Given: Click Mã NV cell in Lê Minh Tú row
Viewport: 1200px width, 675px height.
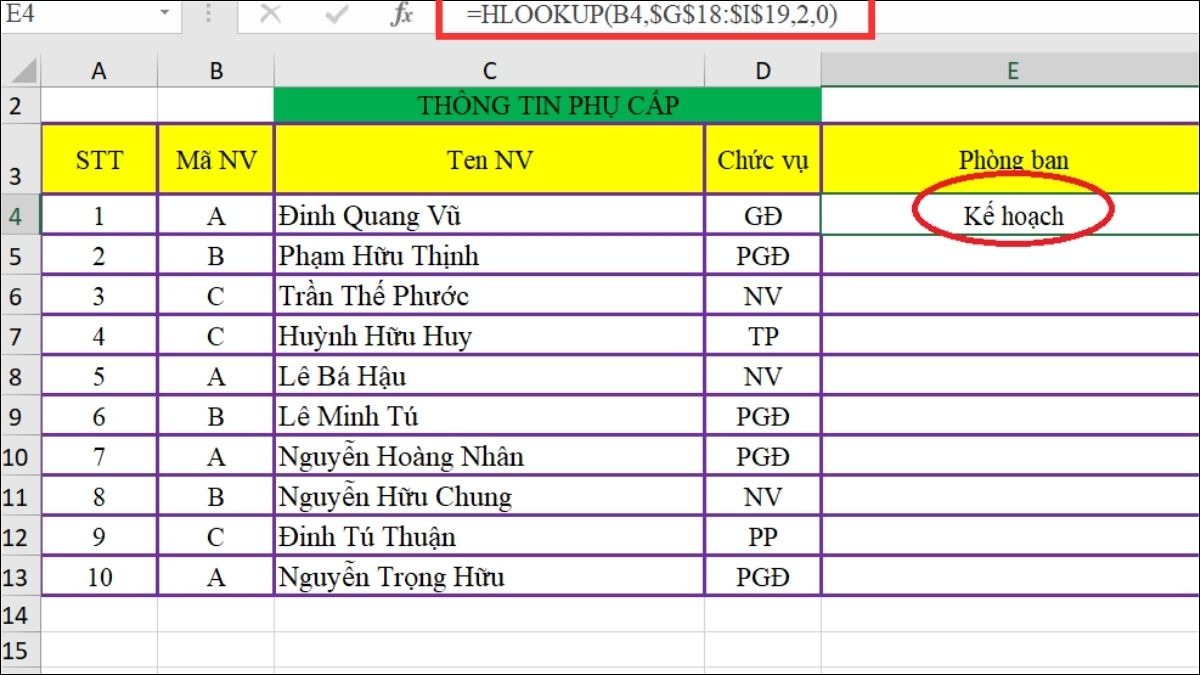Looking at the screenshot, I should click(x=216, y=416).
